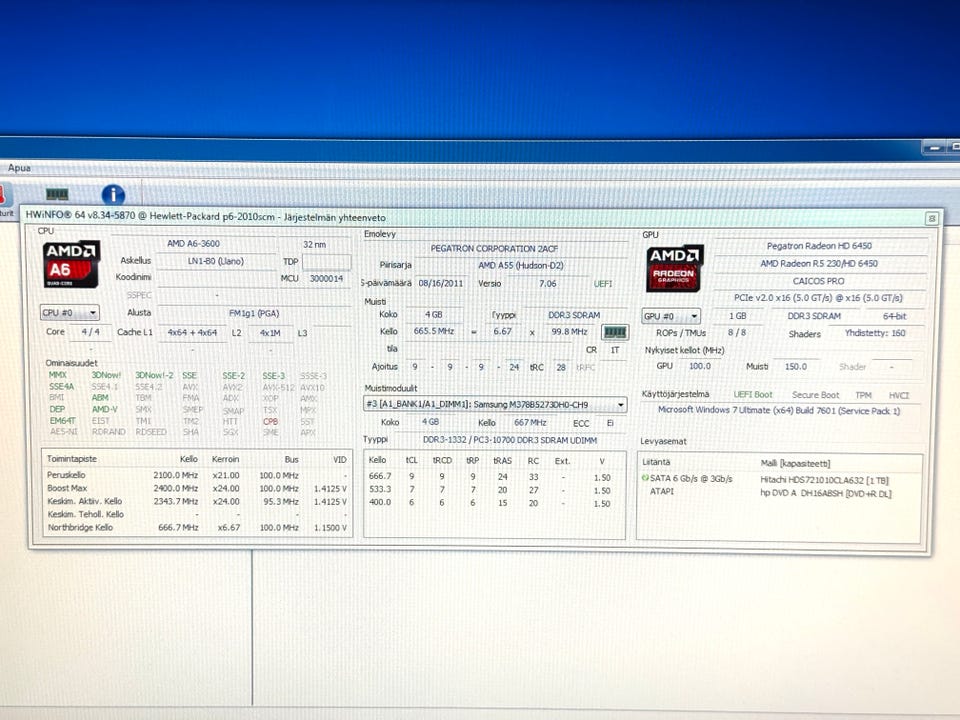The image size is (960, 720).
Task: Click the UEFI label next to version
Action: pos(602,284)
